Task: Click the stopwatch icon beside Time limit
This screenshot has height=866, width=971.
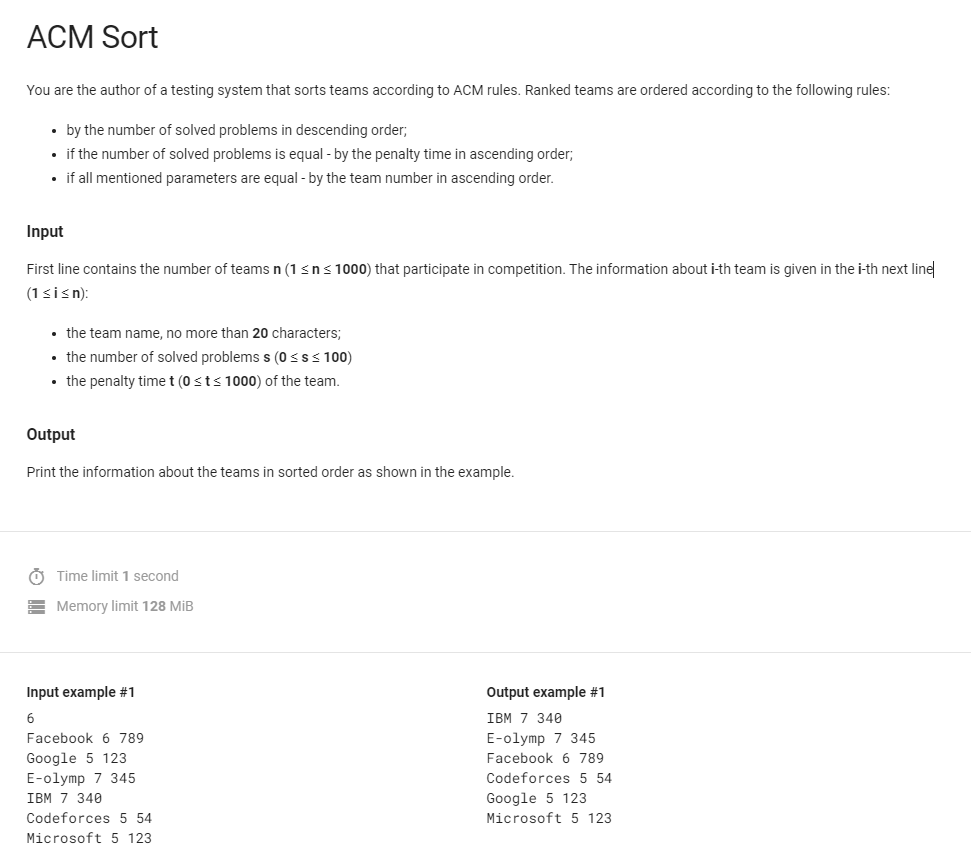Action: (x=36, y=577)
